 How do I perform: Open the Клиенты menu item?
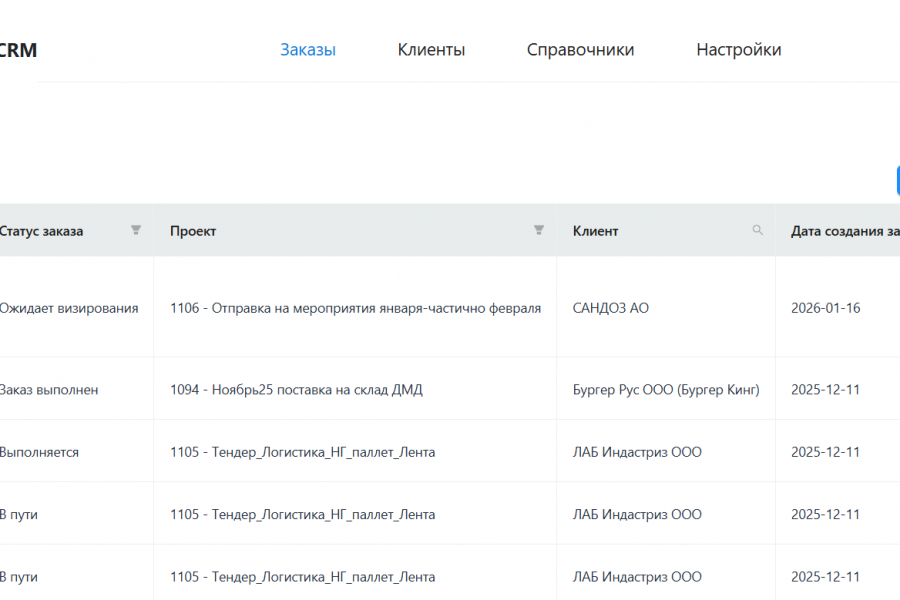coord(431,50)
